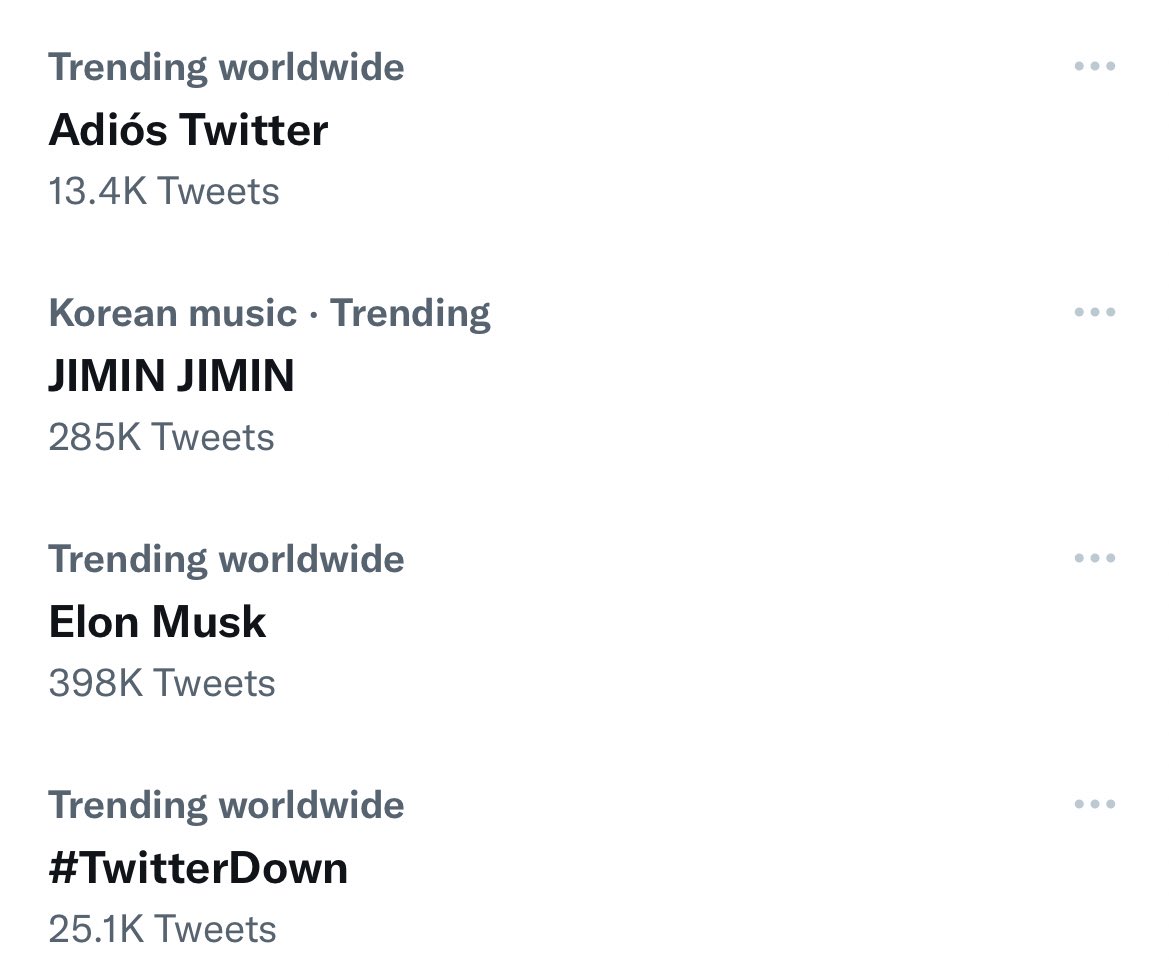Click the word Musk in Elon Musk
Screen dimensions: 1169x972
[209, 621]
